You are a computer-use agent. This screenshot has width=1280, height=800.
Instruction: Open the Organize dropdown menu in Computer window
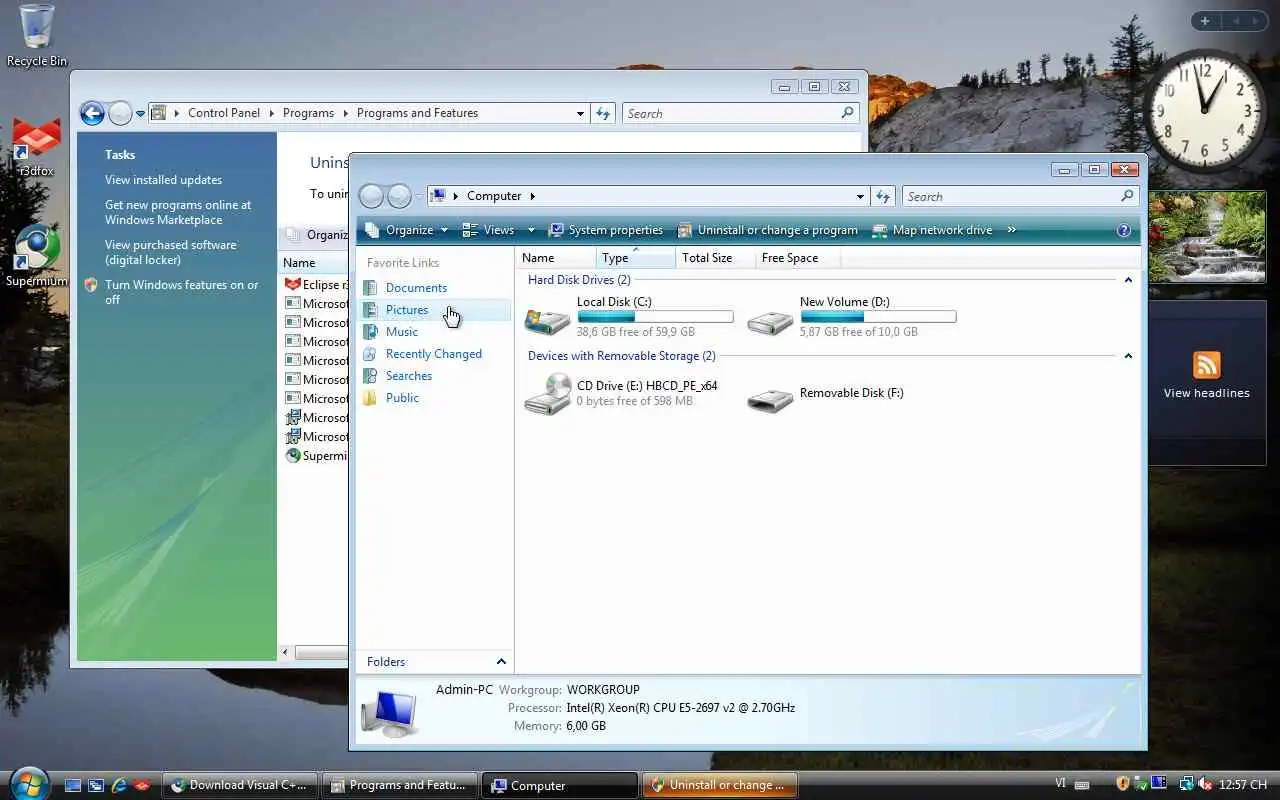406,230
